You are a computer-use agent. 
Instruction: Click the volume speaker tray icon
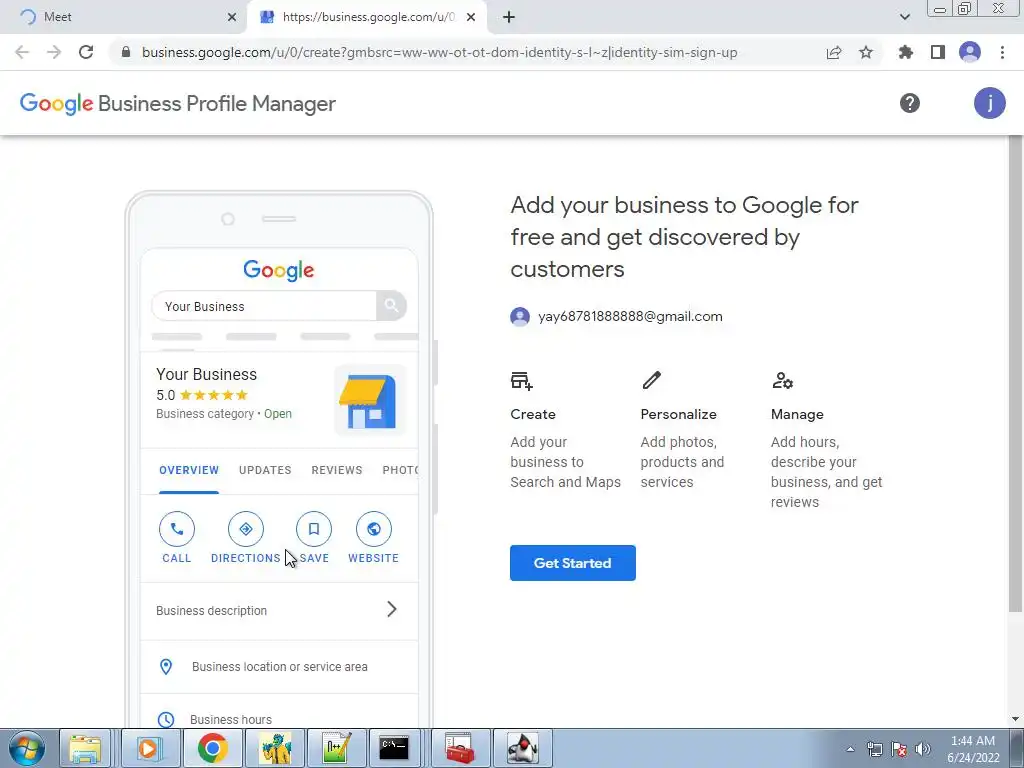(922, 749)
